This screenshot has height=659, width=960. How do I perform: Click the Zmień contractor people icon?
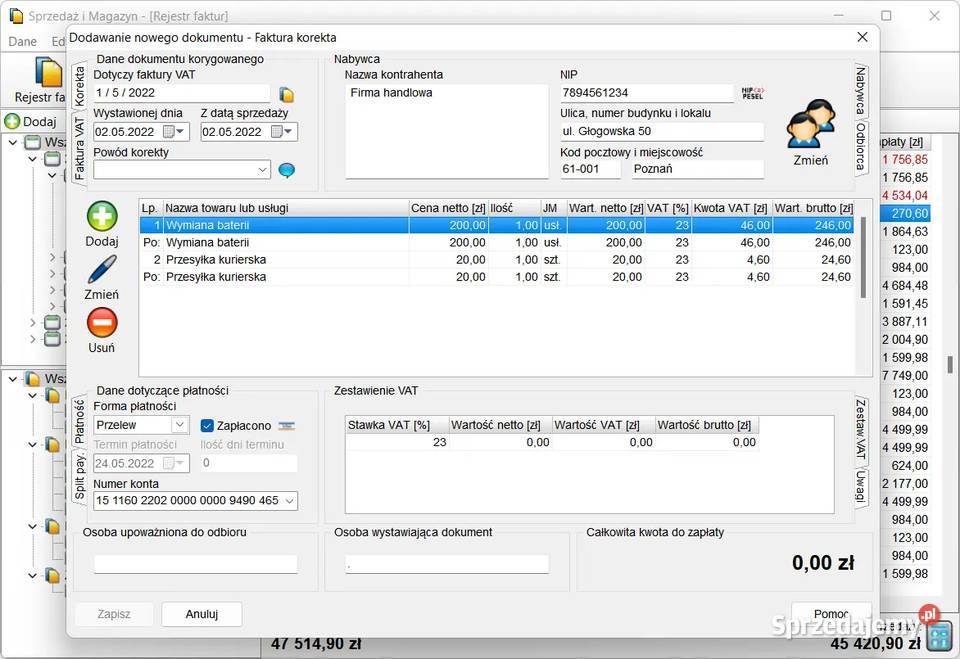[x=810, y=126]
